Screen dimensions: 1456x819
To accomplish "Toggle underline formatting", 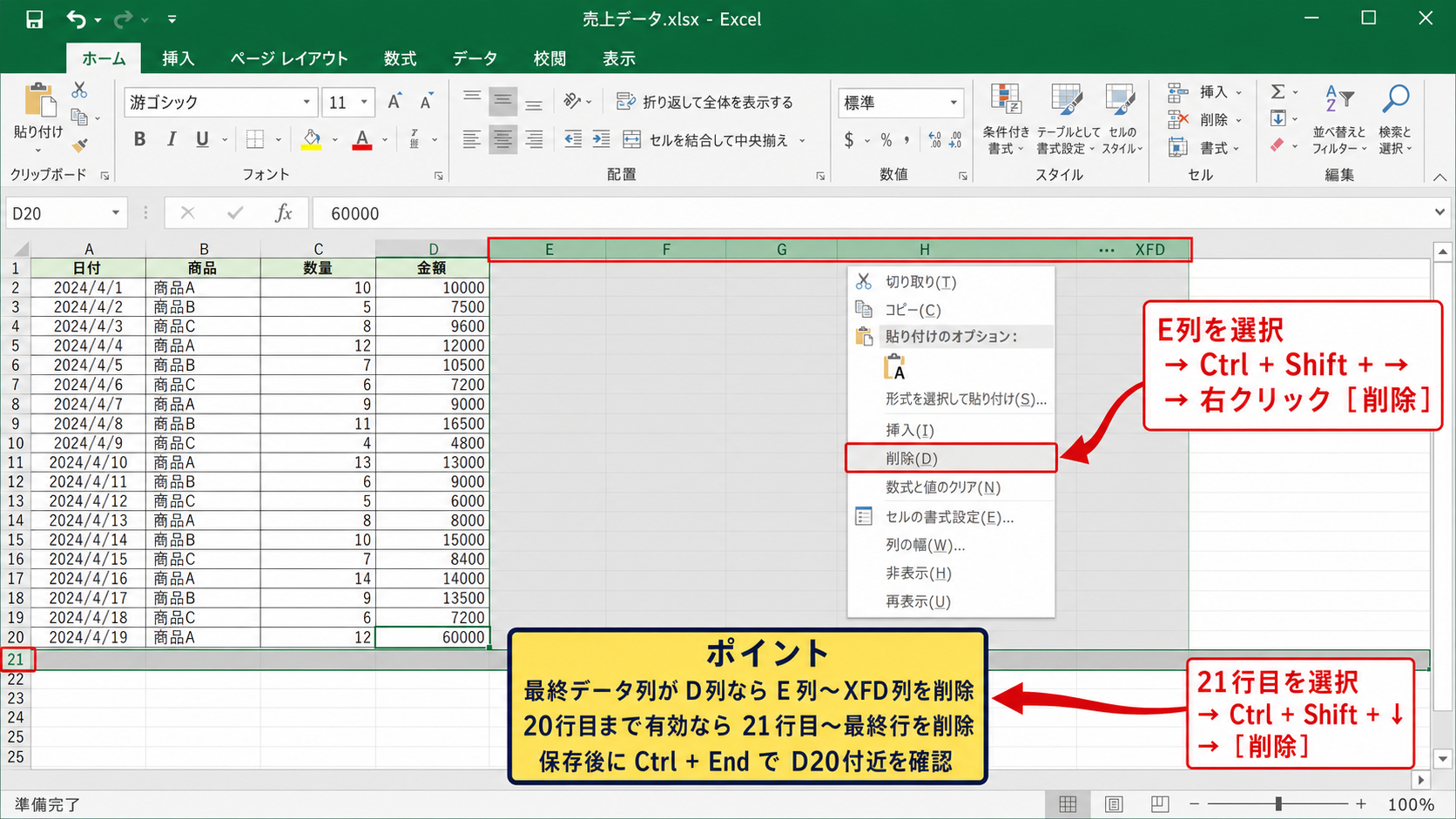I will click(202, 139).
